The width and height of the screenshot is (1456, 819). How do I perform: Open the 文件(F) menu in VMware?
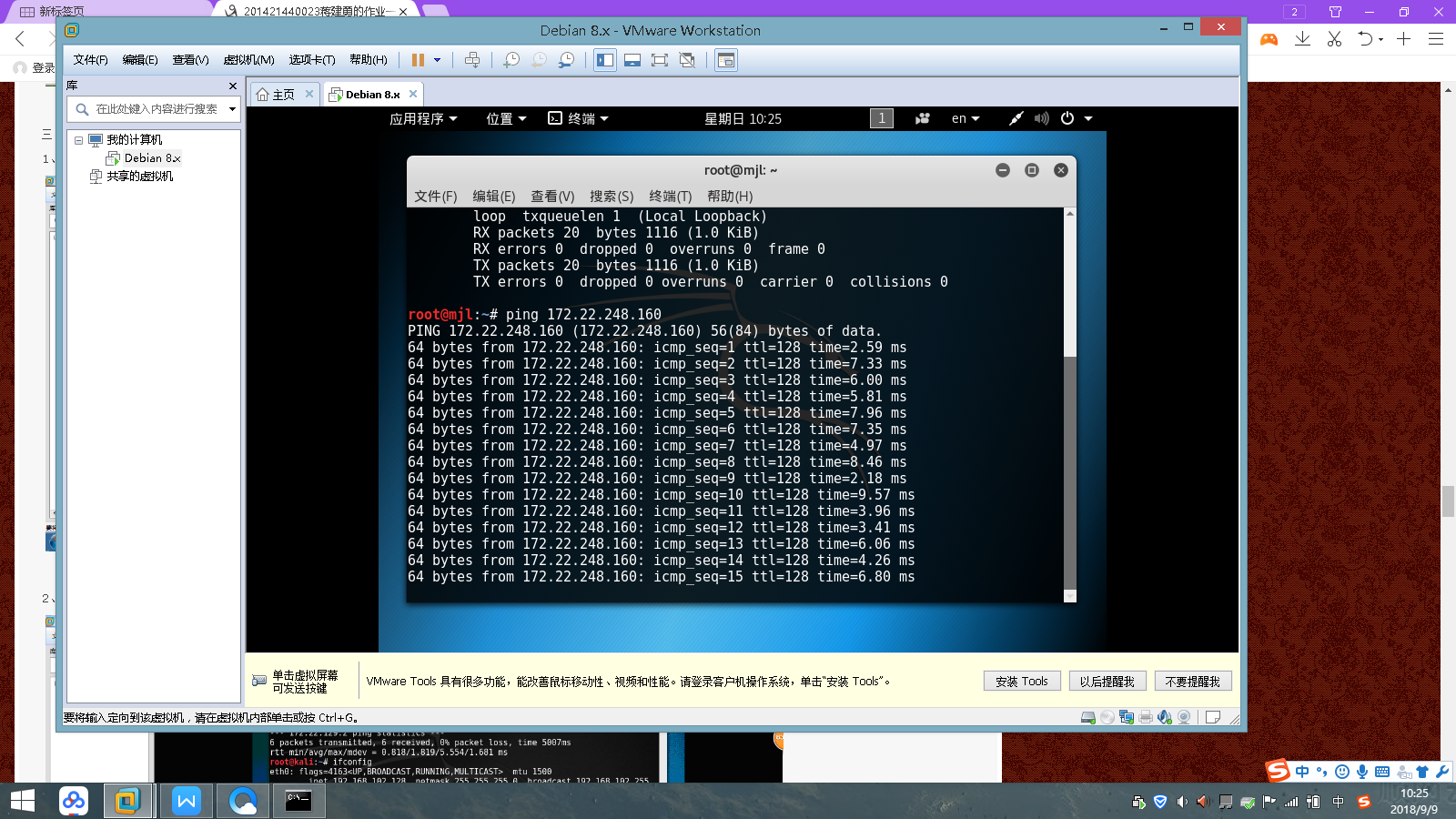pyautogui.click(x=90, y=60)
